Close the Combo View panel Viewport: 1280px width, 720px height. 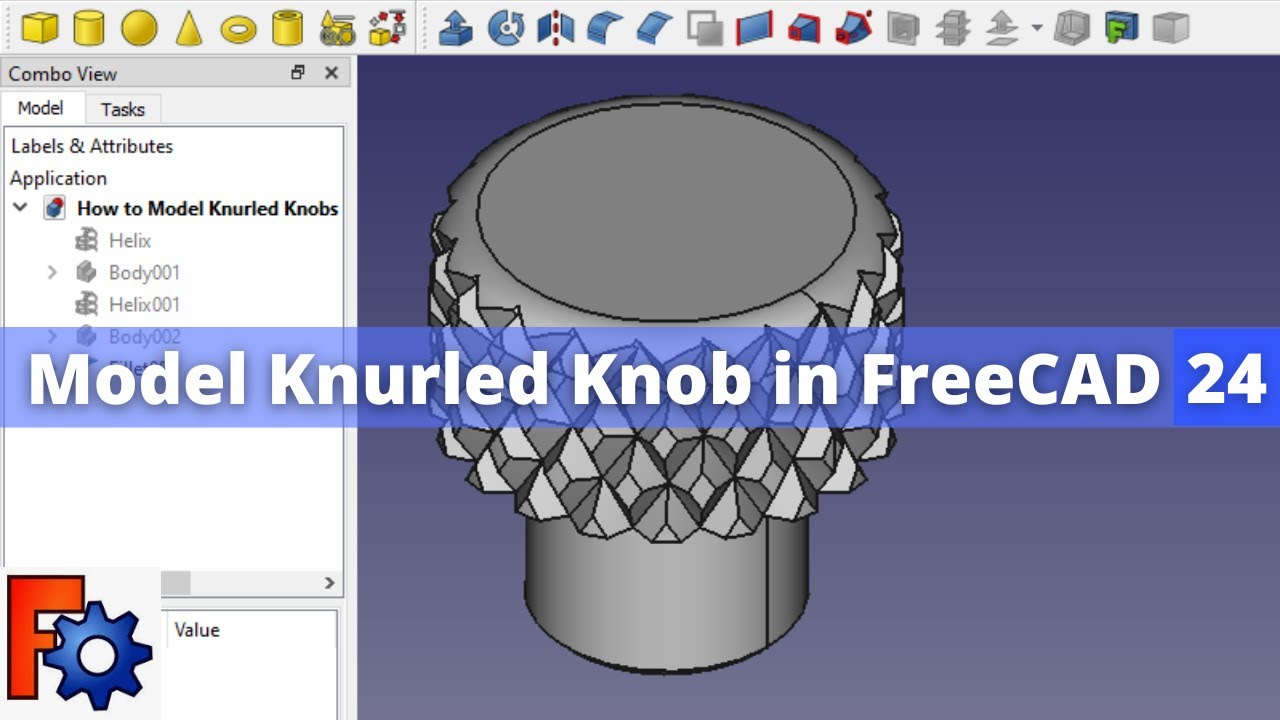(332, 73)
